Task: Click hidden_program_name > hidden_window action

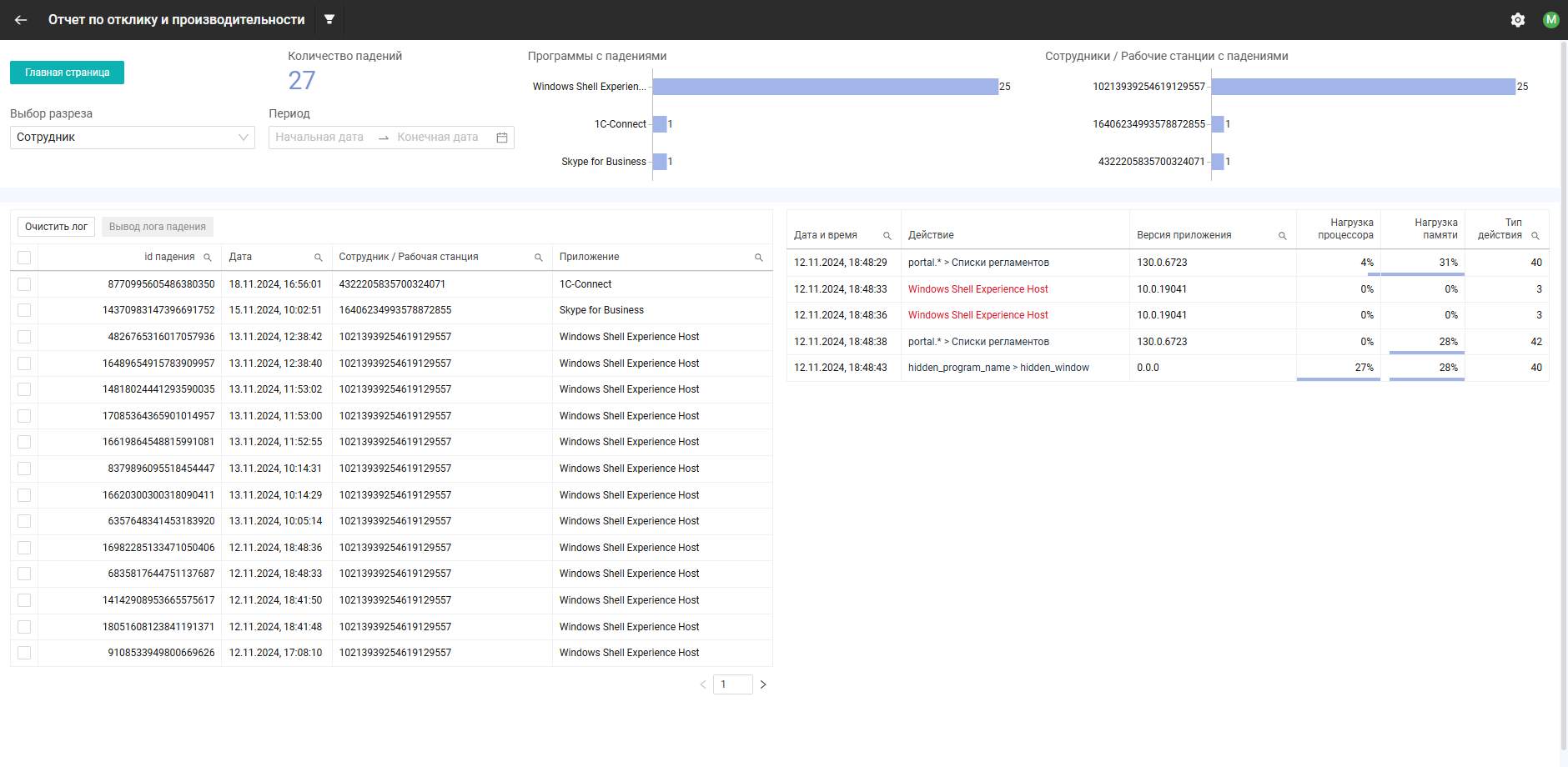Action: coord(998,368)
